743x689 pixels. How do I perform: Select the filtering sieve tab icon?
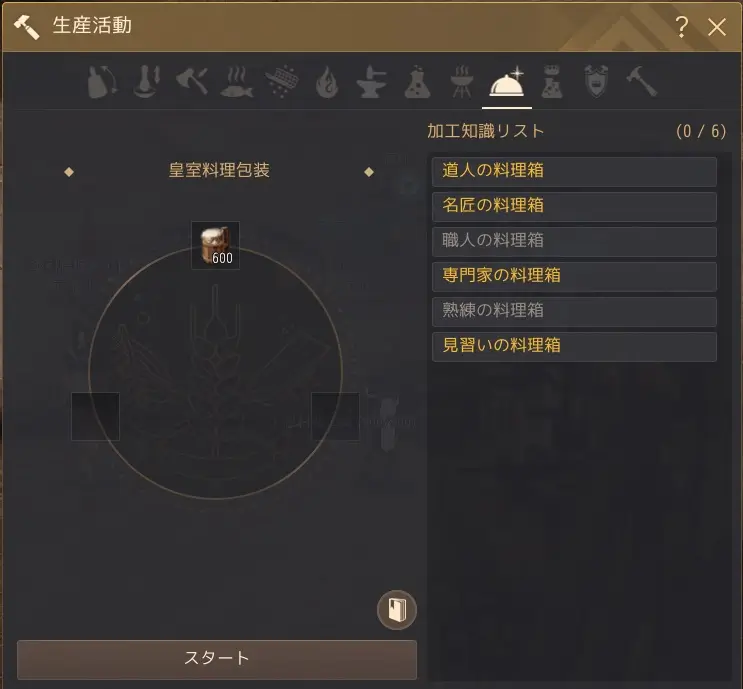282,82
